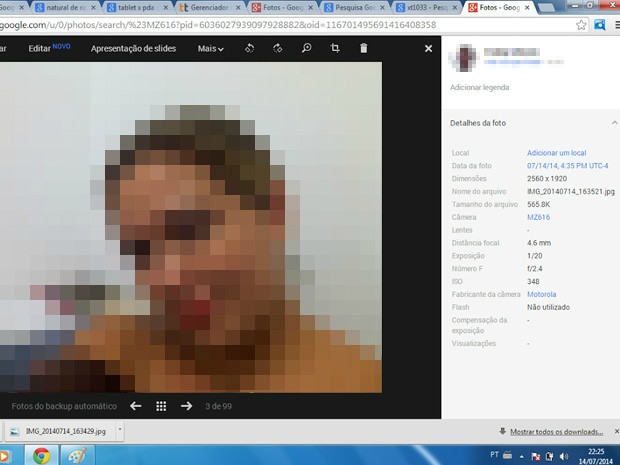Image resolution: width=620 pixels, height=465 pixels.
Task: Go to the next photo arrow
Action: coord(186,406)
